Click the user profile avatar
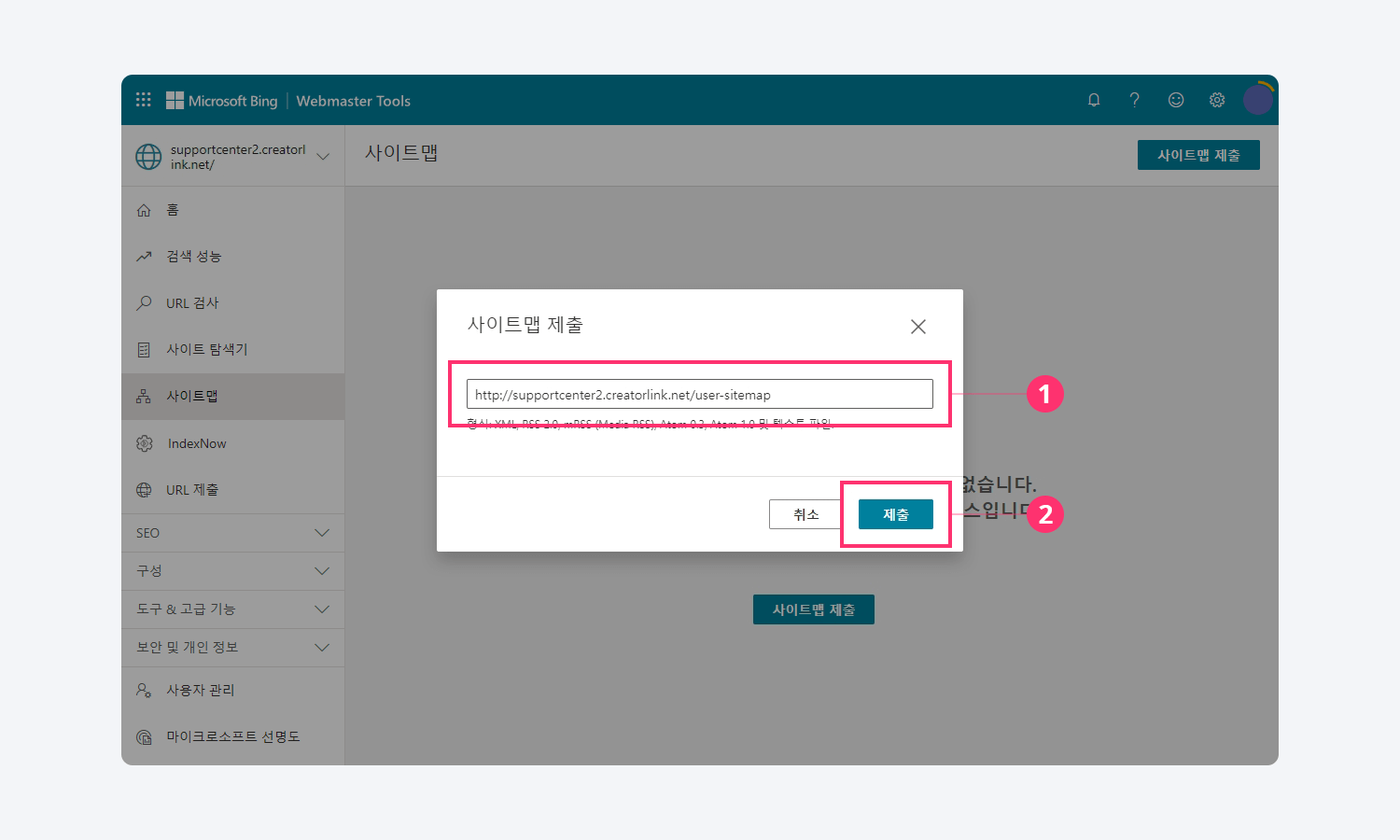Screen dimensions: 1400x840 (x=1258, y=99)
